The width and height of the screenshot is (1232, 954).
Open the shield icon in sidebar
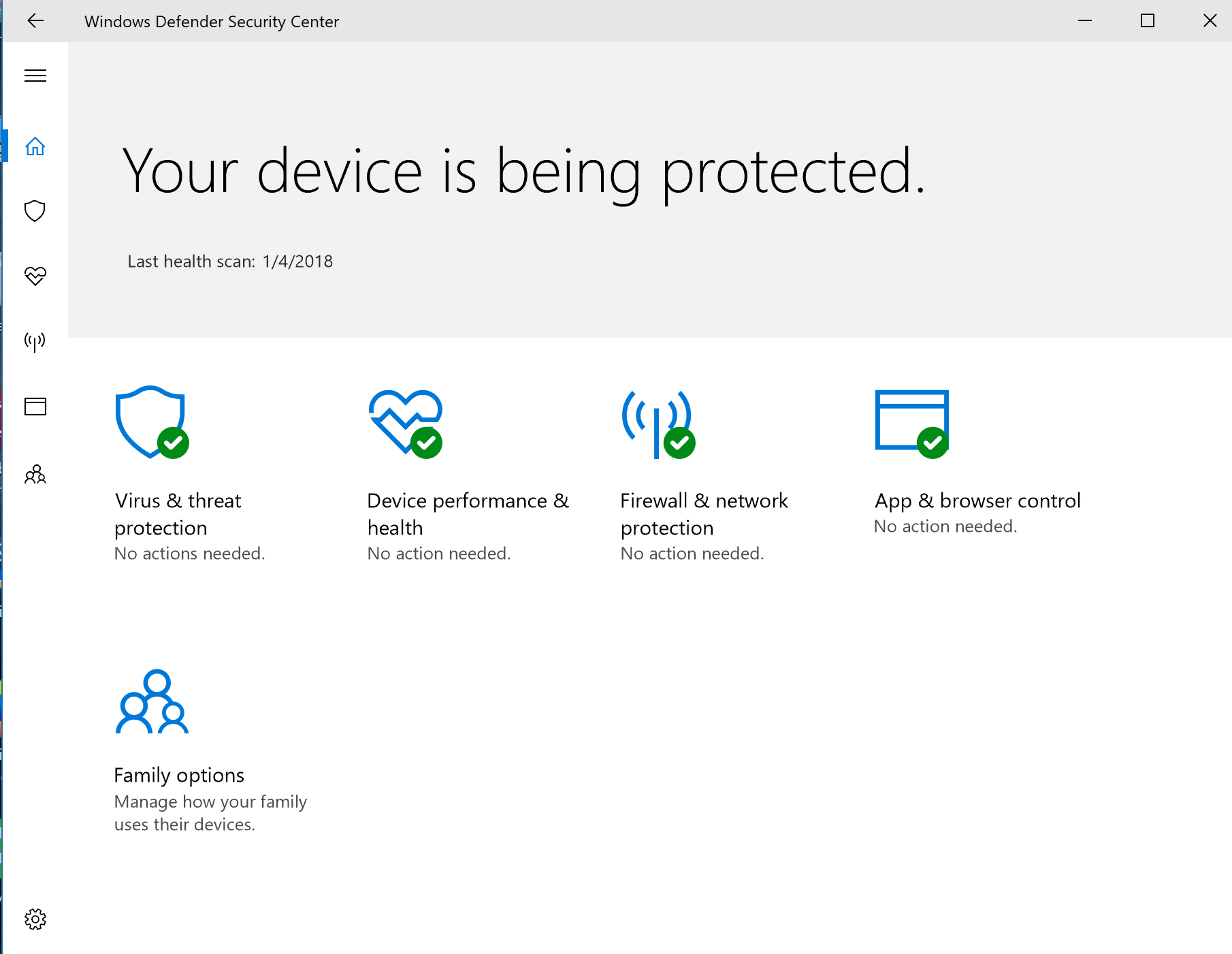(x=35, y=211)
